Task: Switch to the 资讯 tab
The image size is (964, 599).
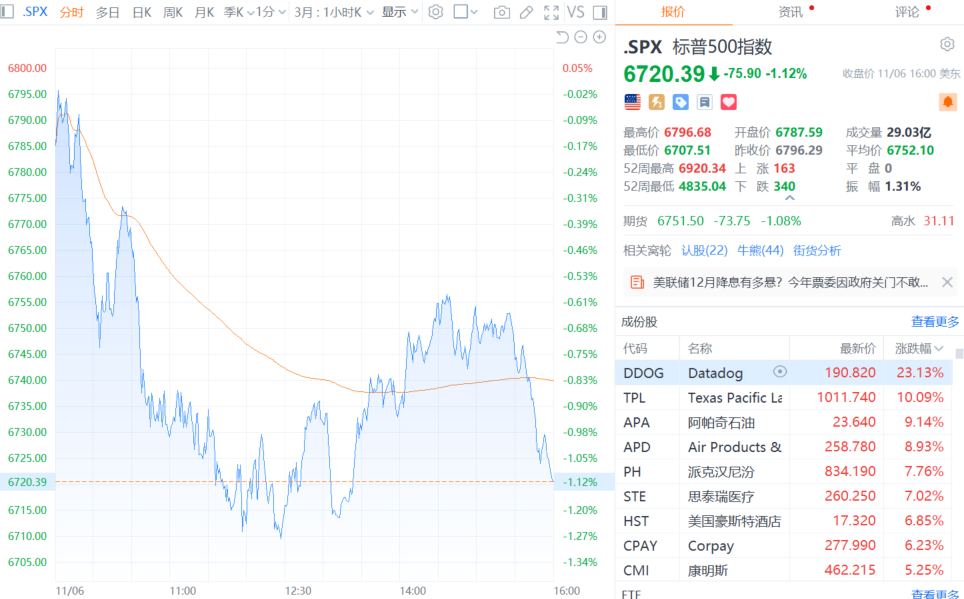Action: [x=790, y=12]
